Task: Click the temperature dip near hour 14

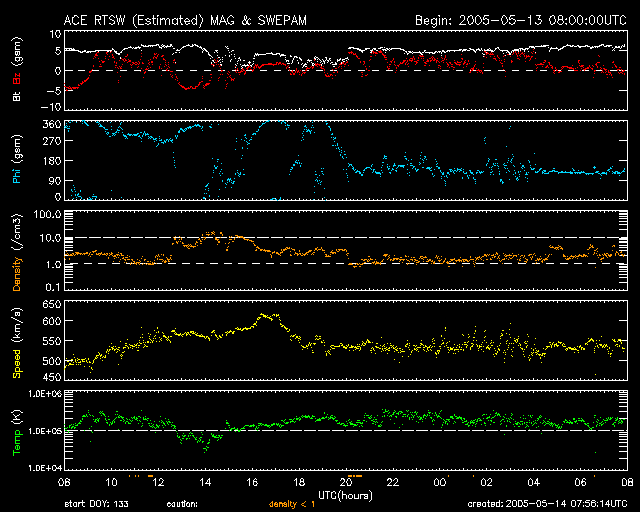Action: pyautogui.click(x=205, y=449)
